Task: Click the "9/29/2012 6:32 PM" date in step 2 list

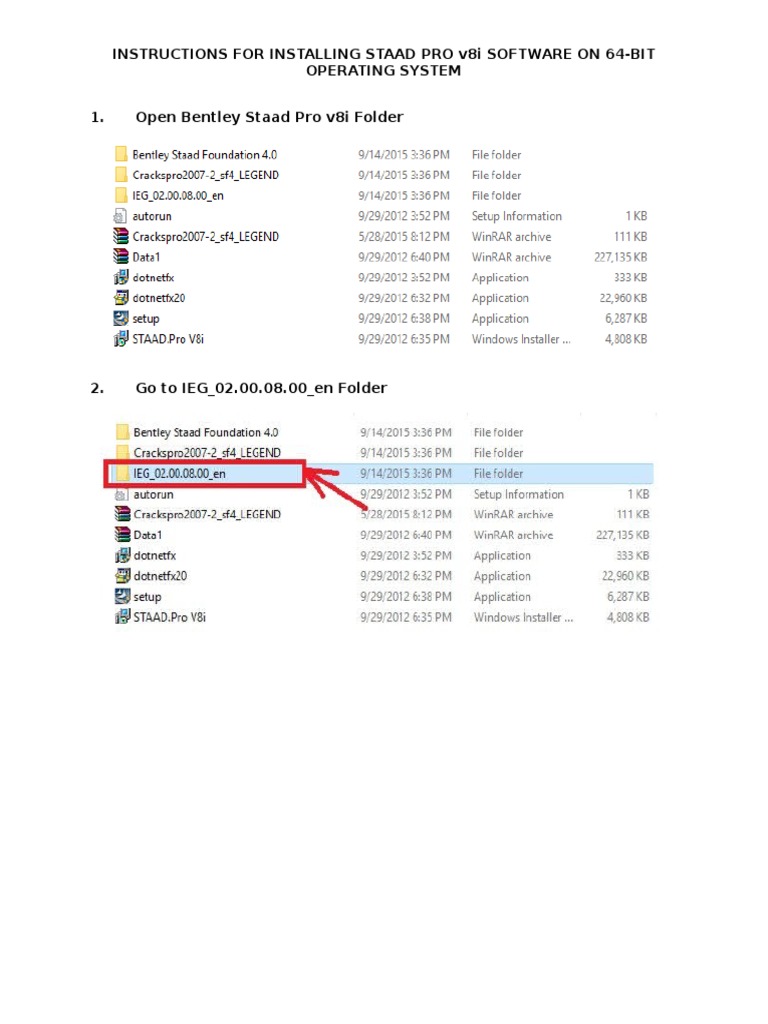Action: coord(406,576)
